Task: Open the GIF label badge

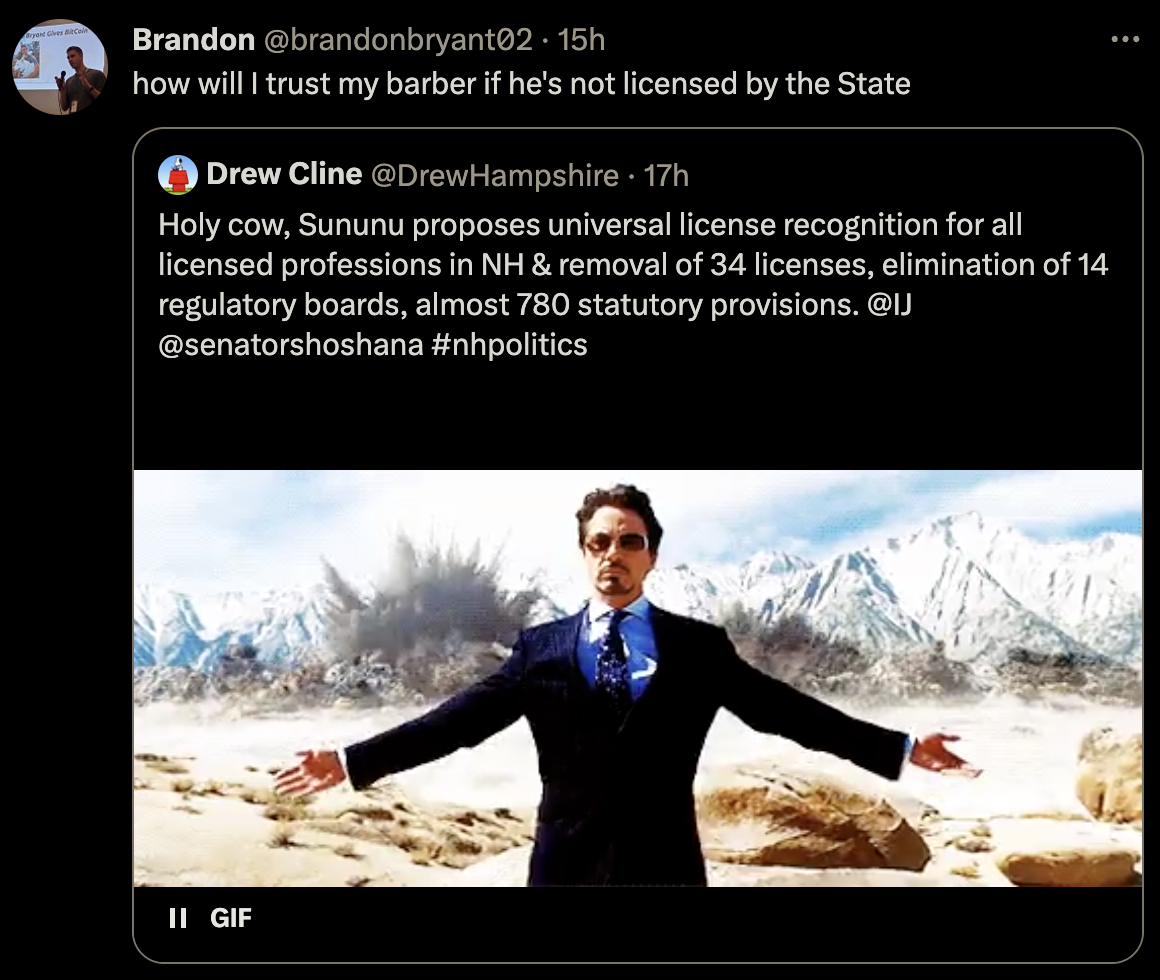Action: tap(231, 918)
